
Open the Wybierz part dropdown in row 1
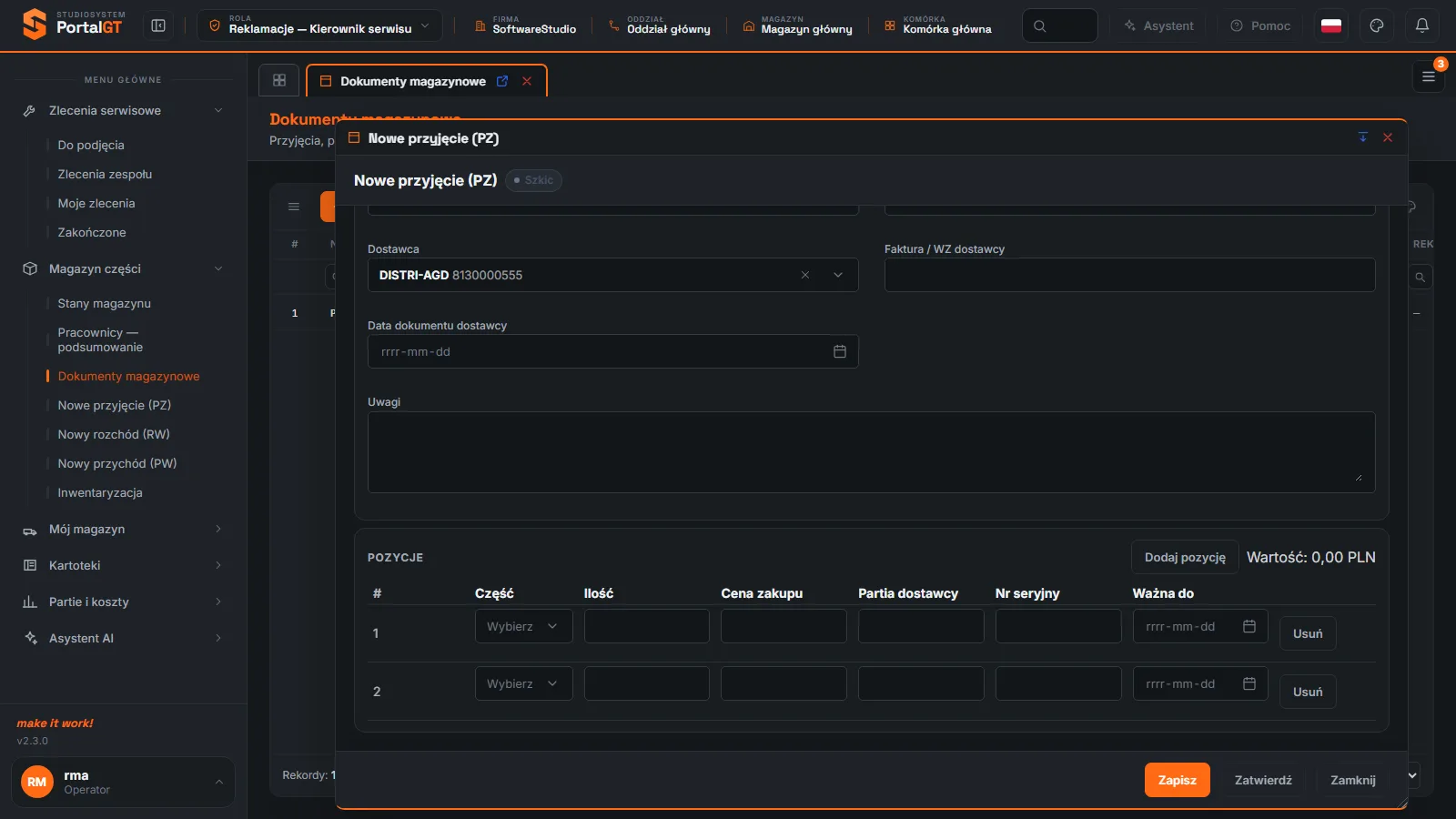click(523, 626)
